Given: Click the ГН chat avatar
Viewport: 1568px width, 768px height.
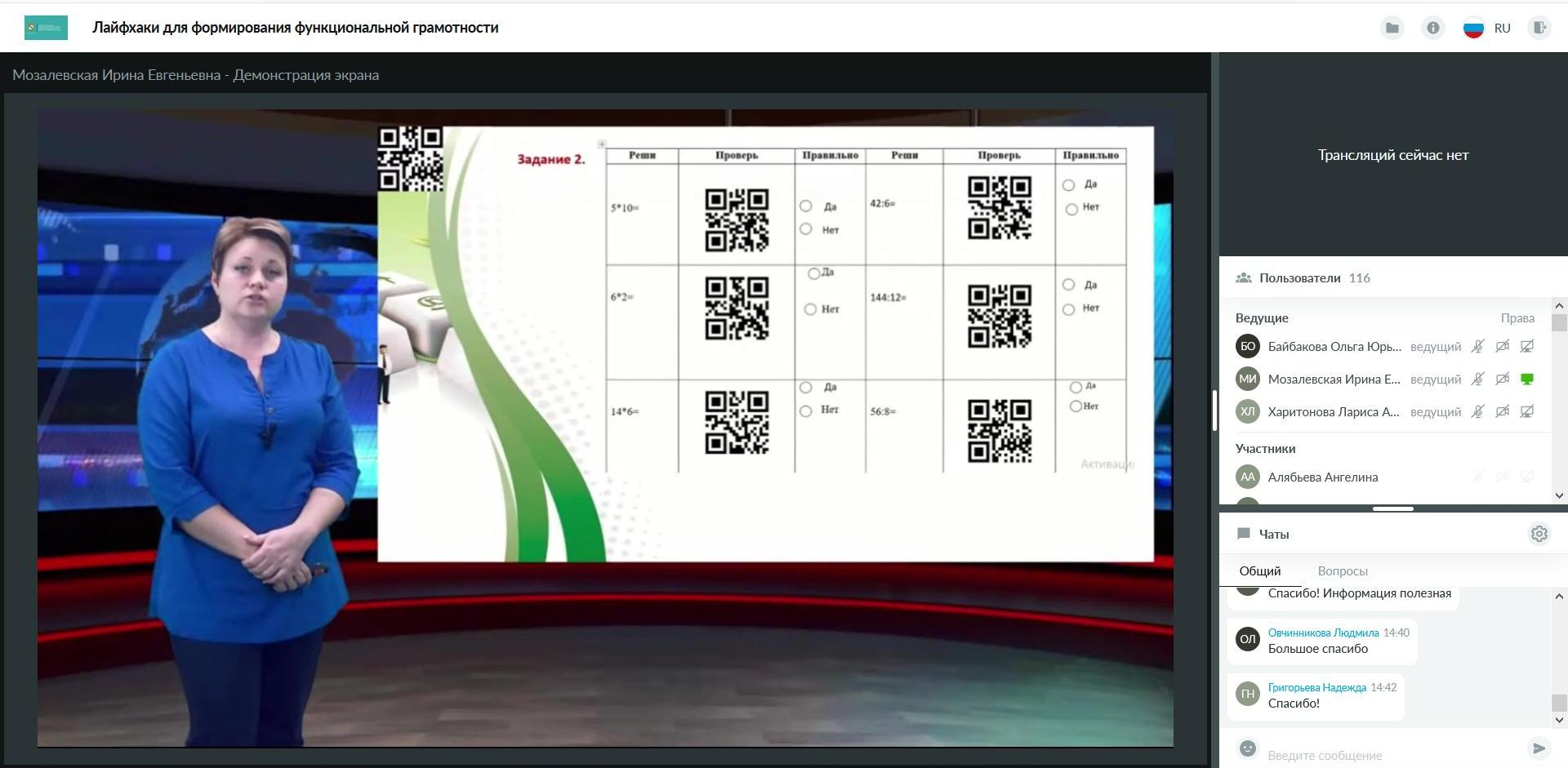Looking at the screenshot, I should pos(1248,694).
